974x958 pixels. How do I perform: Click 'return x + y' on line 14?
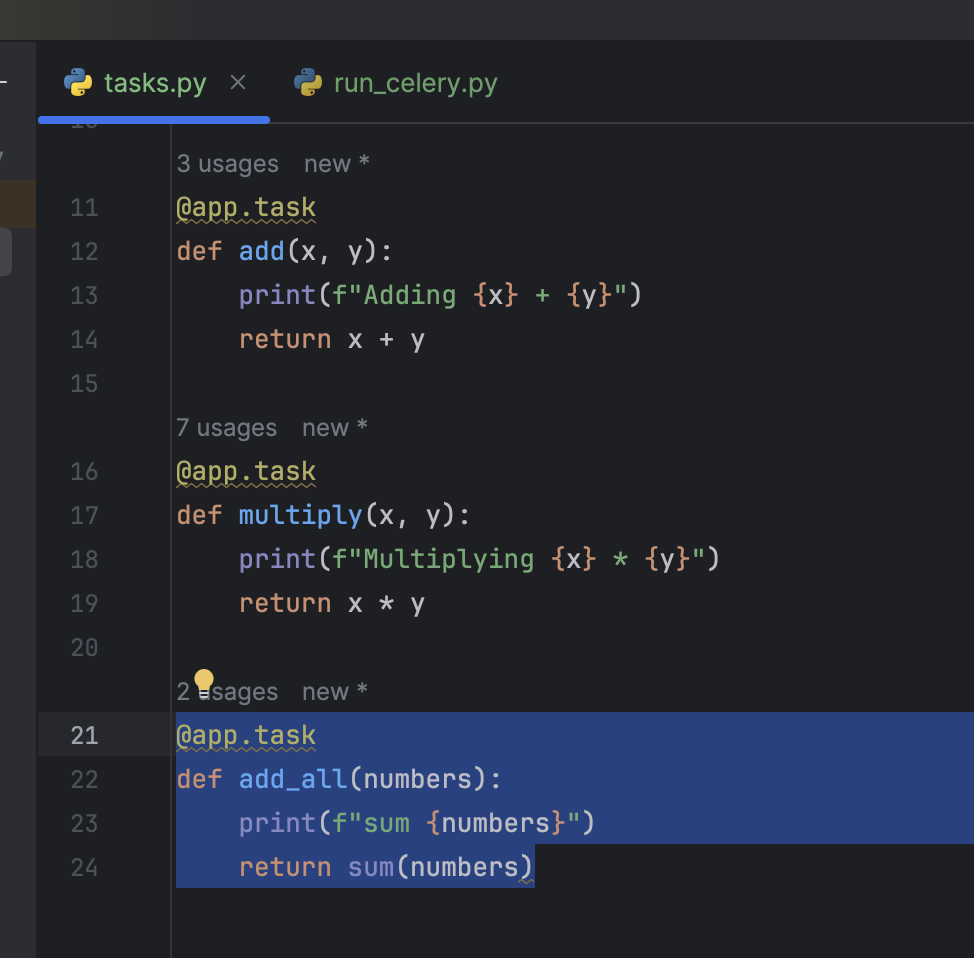[332, 340]
